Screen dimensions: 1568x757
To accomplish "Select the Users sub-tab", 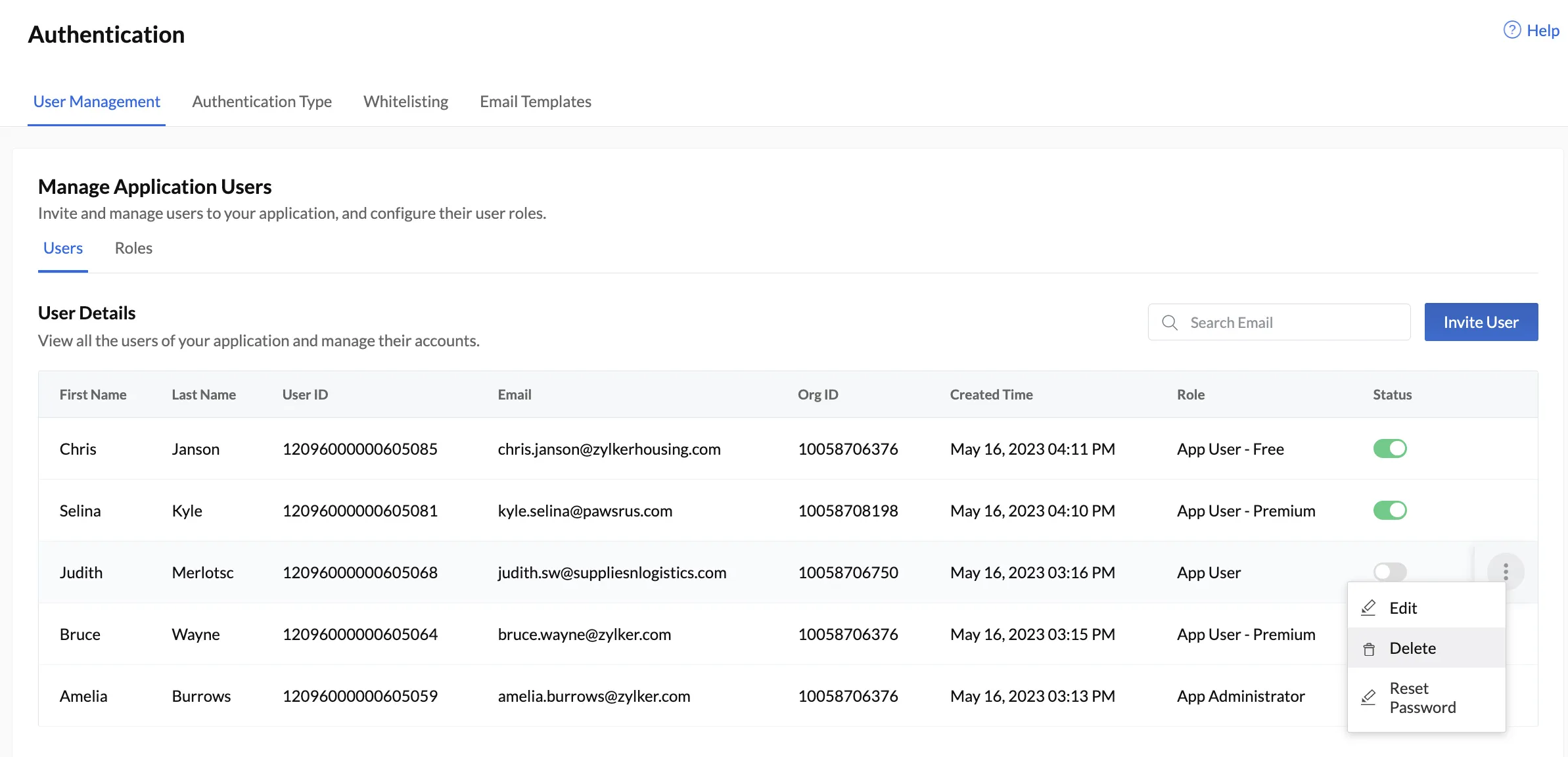I will click(63, 248).
